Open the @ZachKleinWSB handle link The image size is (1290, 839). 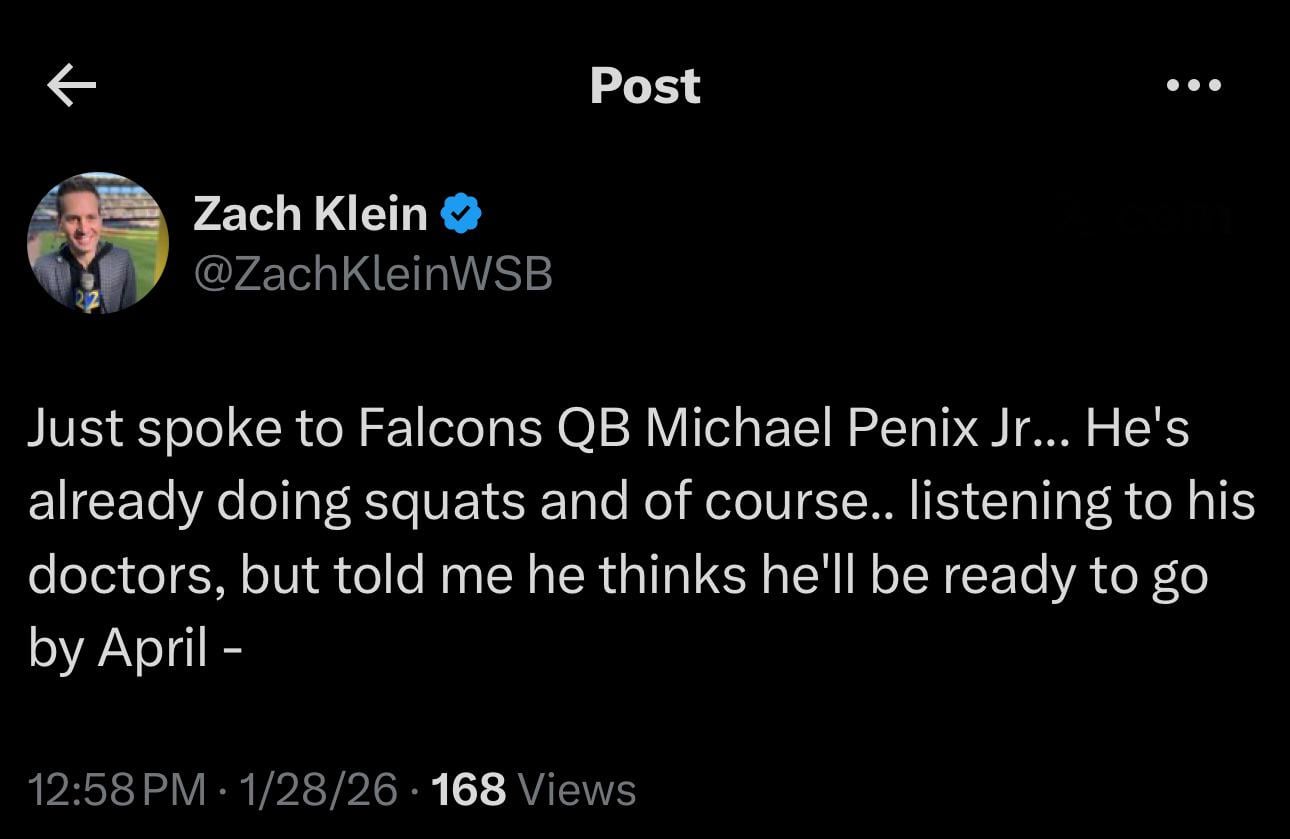point(372,271)
